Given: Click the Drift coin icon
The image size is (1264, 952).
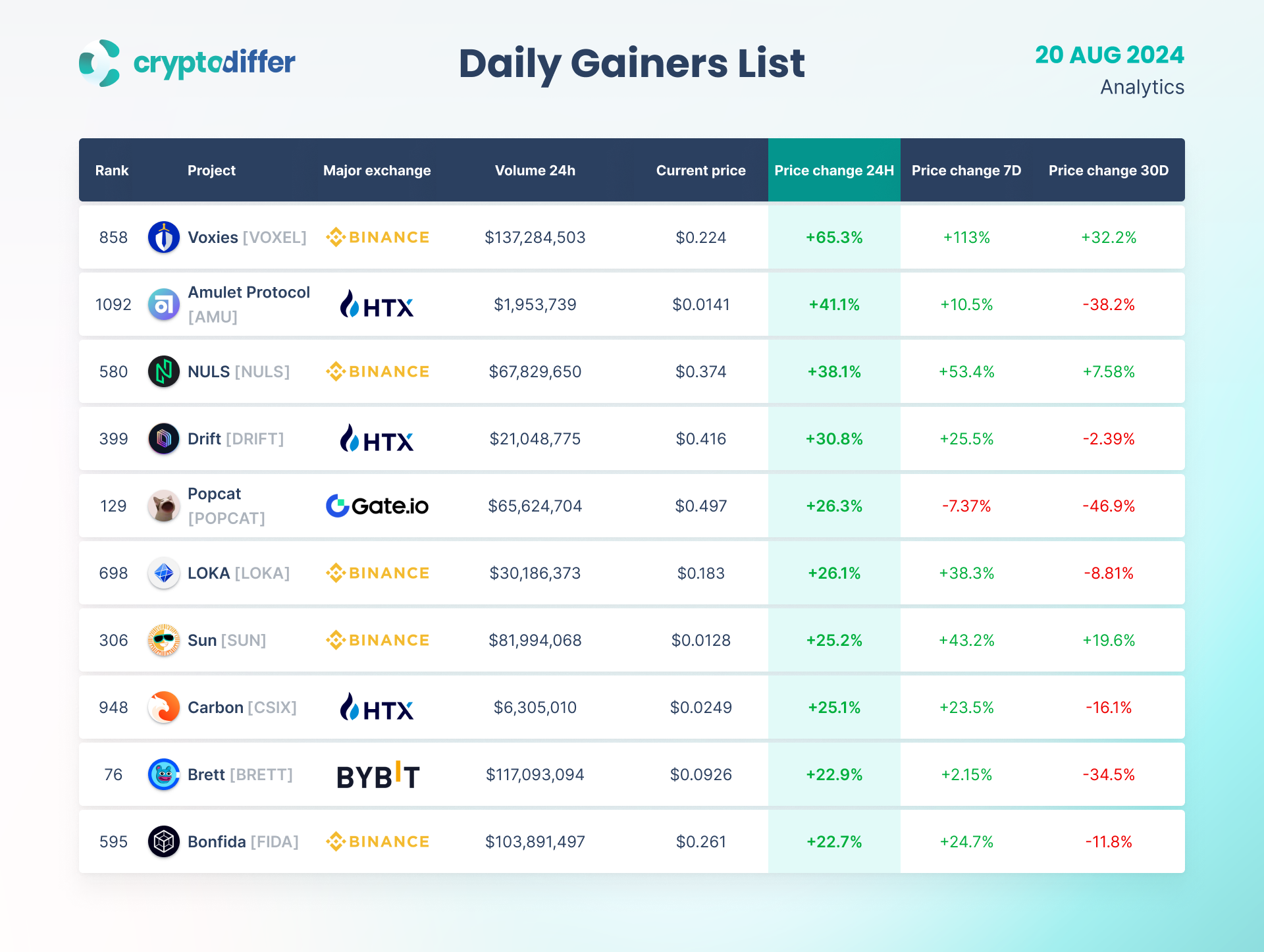Looking at the screenshot, I should tap(164, 438).
